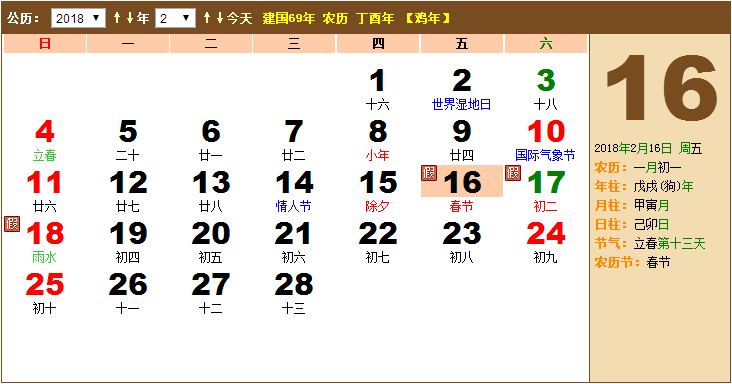Select day 20 初五

tap(211, 242)
